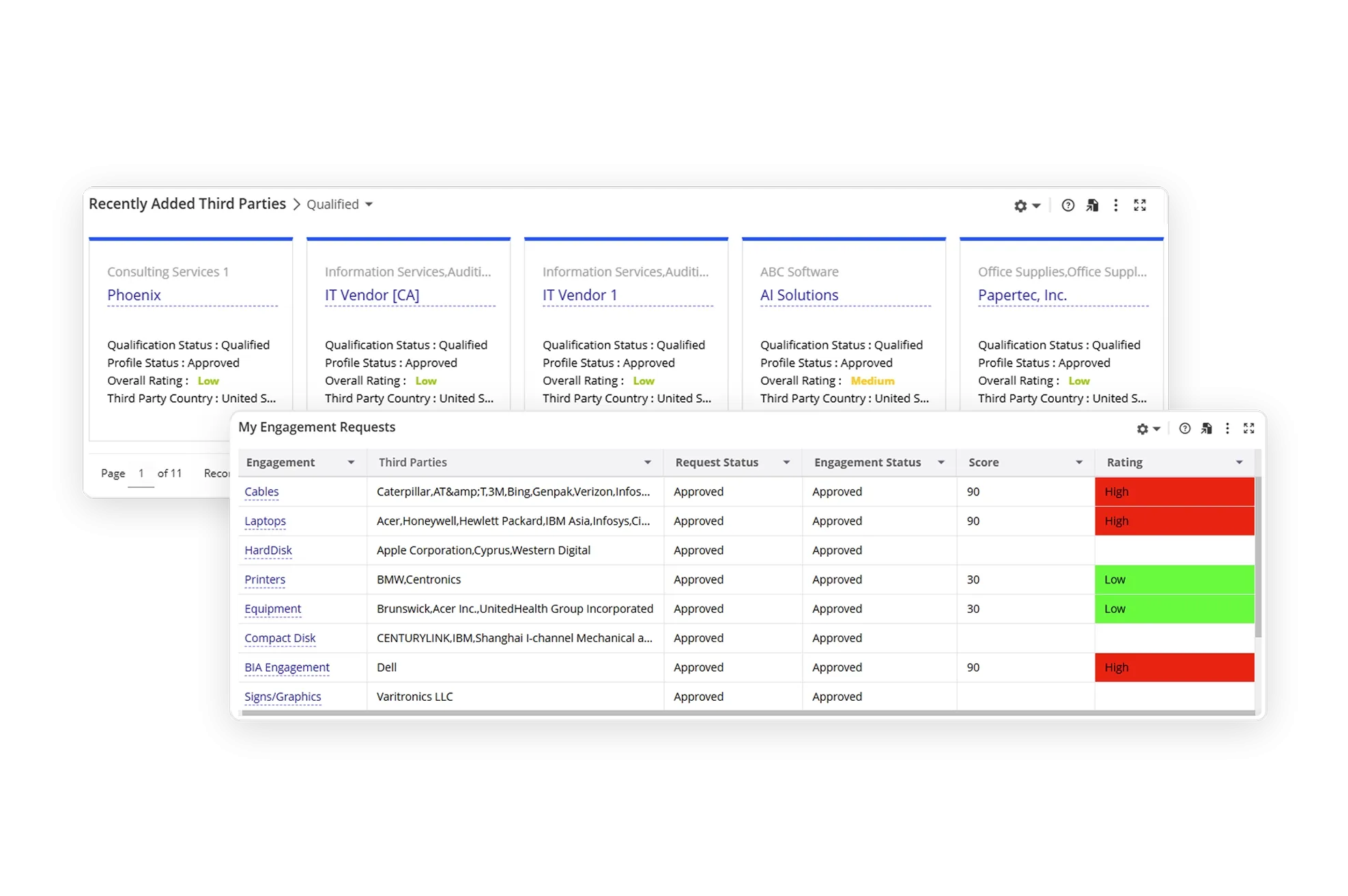The height and width of the screenshot is (896, 1348).
Task: Open the BIA Engagement link
Action: click(x=287, y=667)
